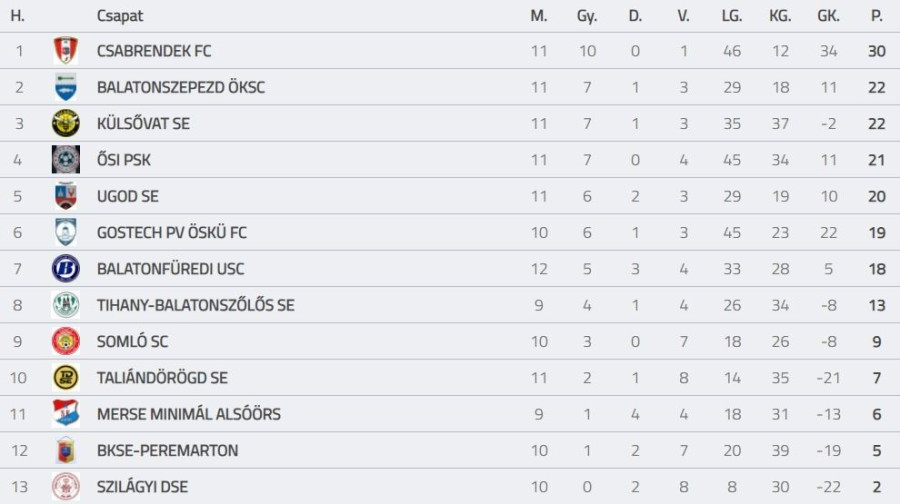The width and height of the screenshot is (900, 504).
Task: Click the Külsővat SE club crest
Action: click(x=65, y=123)
